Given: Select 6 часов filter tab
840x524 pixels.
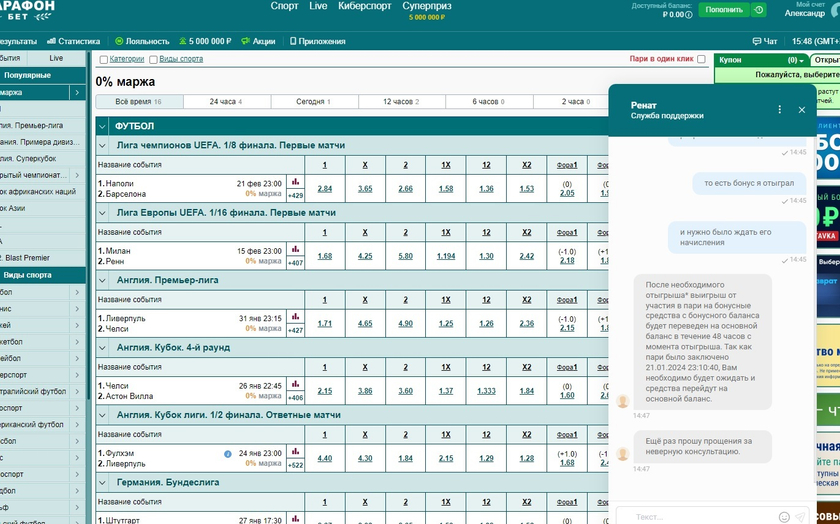Looking at the screenshot, I should tap(489, 101).
